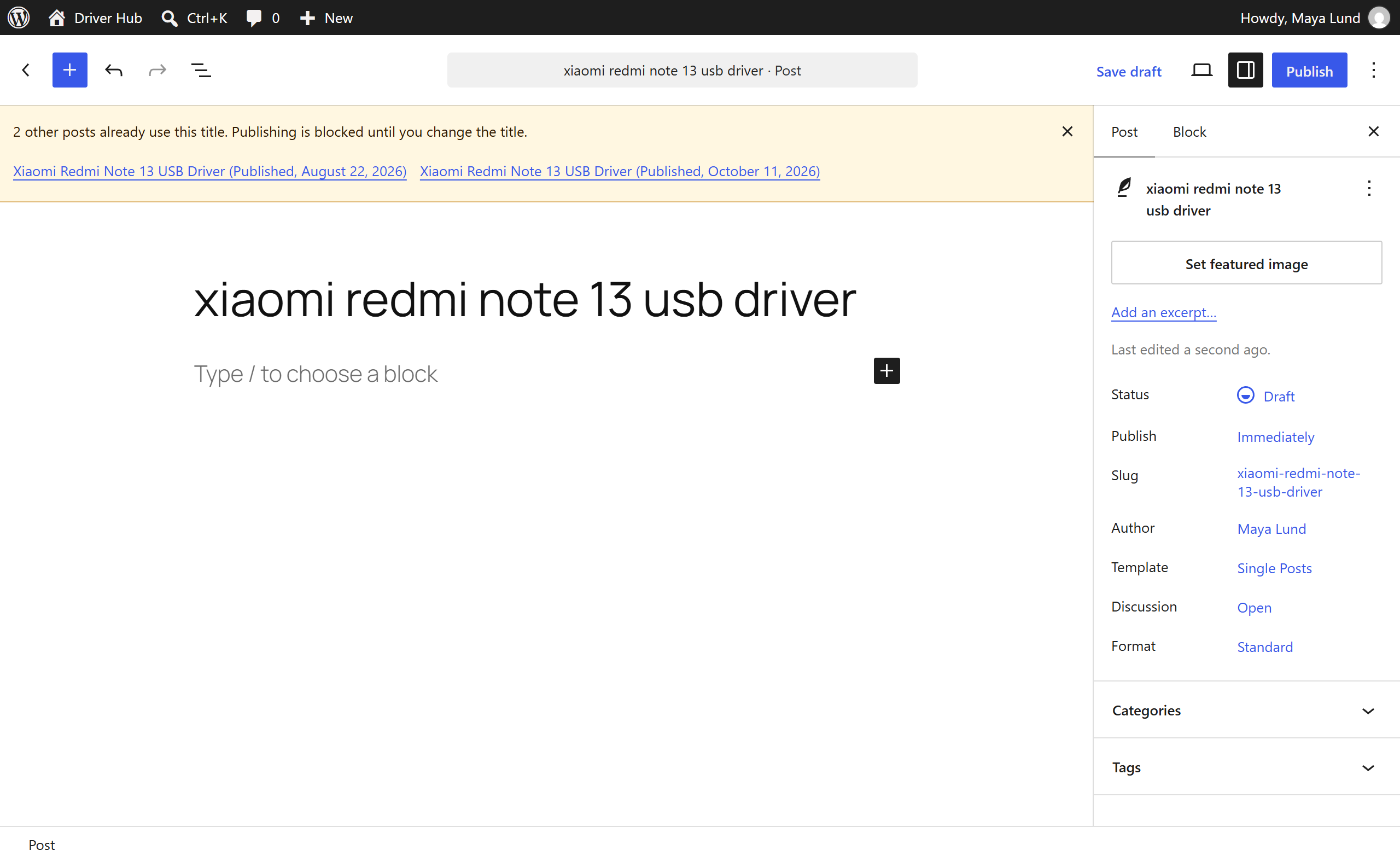Expand the Categories panel

click(1246, 710)
